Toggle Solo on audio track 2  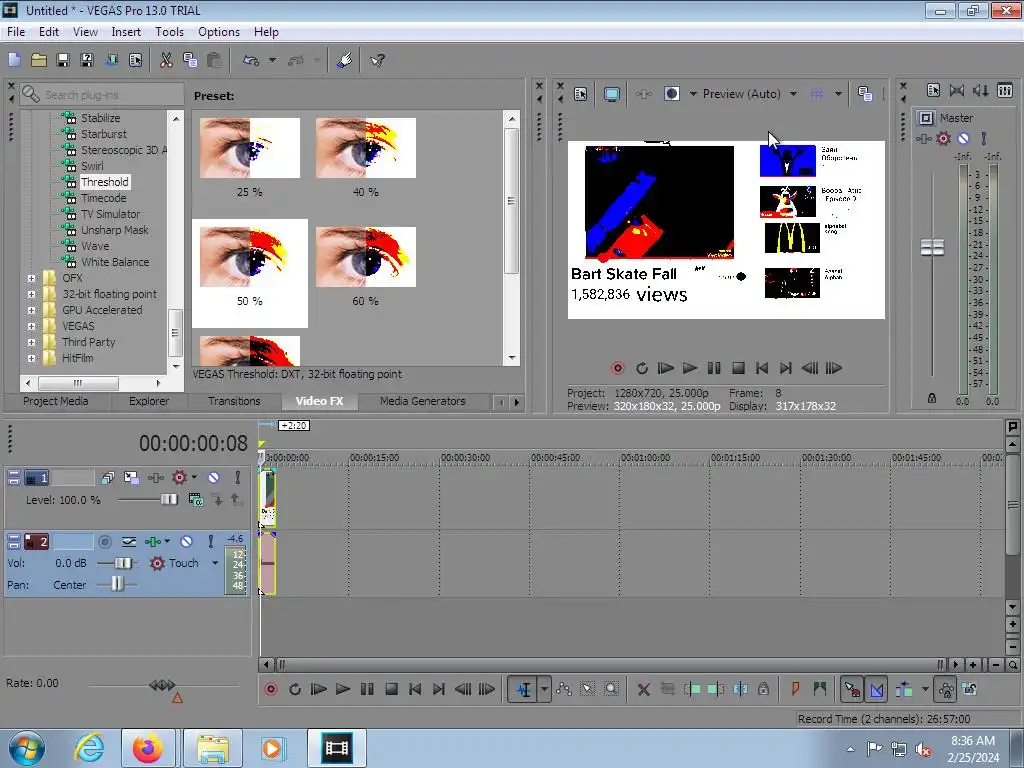(210, 541)
